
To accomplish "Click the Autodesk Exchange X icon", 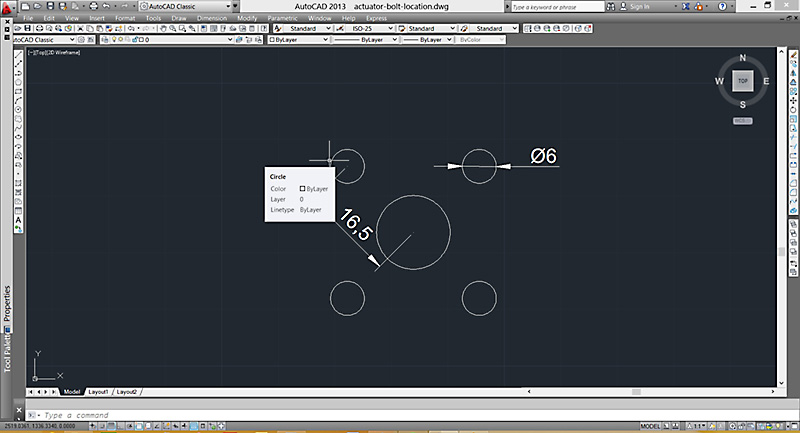I will point(686,7).
